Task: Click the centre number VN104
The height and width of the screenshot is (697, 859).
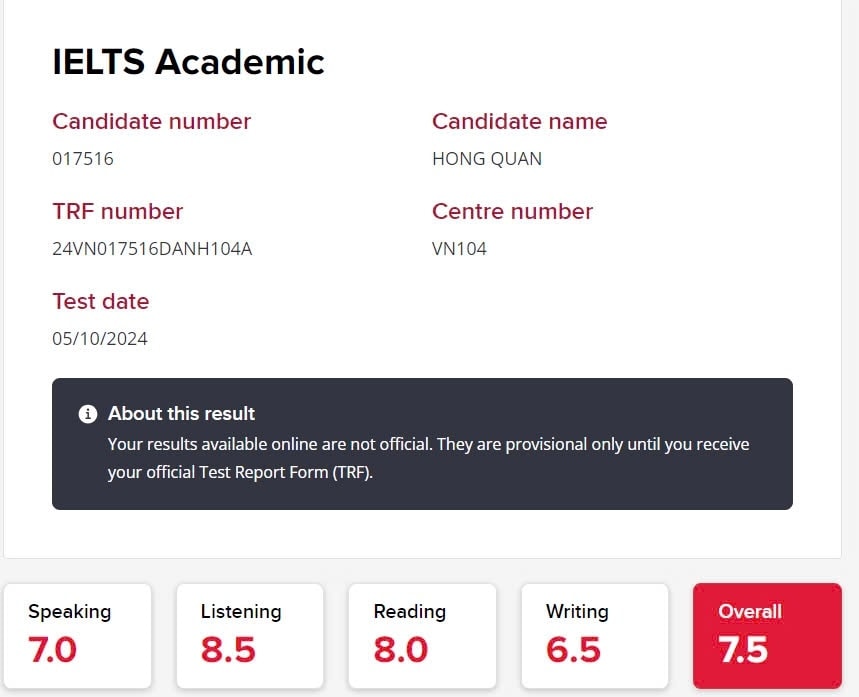Action: 459,249
